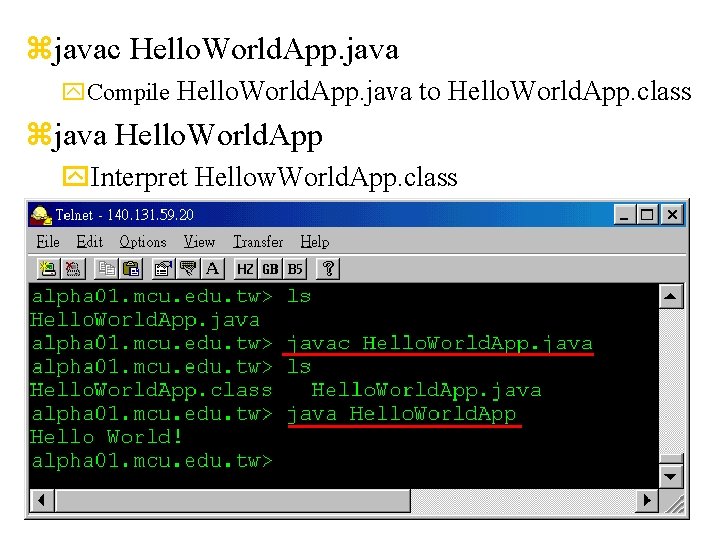Select the HZ encoding button
This screenshot has height=540, width=720.
pyautogui.click(x=245, y=269)
